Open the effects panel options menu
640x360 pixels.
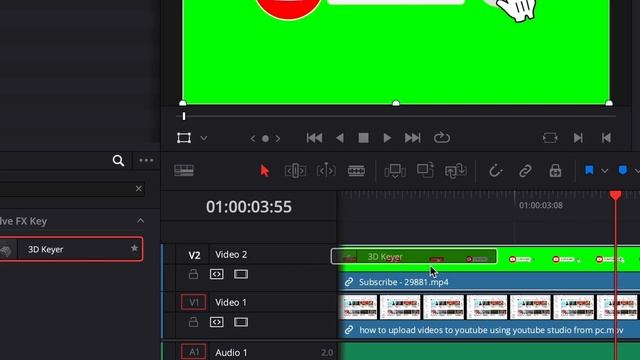(x=146, y=160)
